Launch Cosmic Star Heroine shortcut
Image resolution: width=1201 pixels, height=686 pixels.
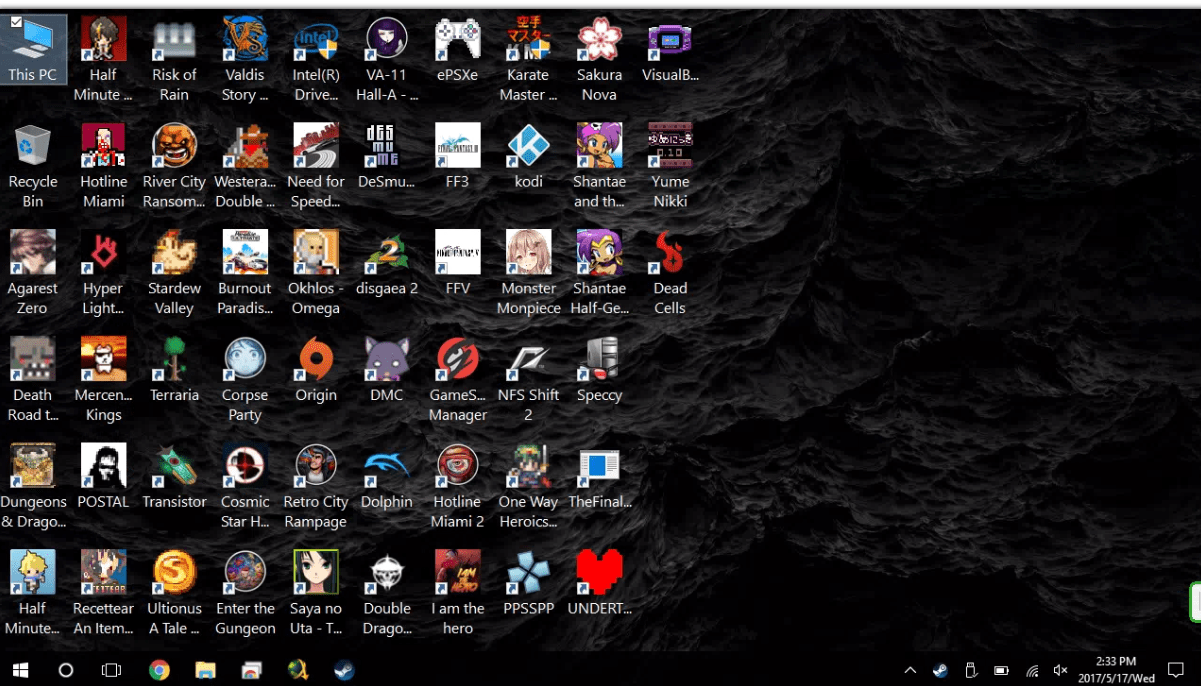click(x=245, y=466)
